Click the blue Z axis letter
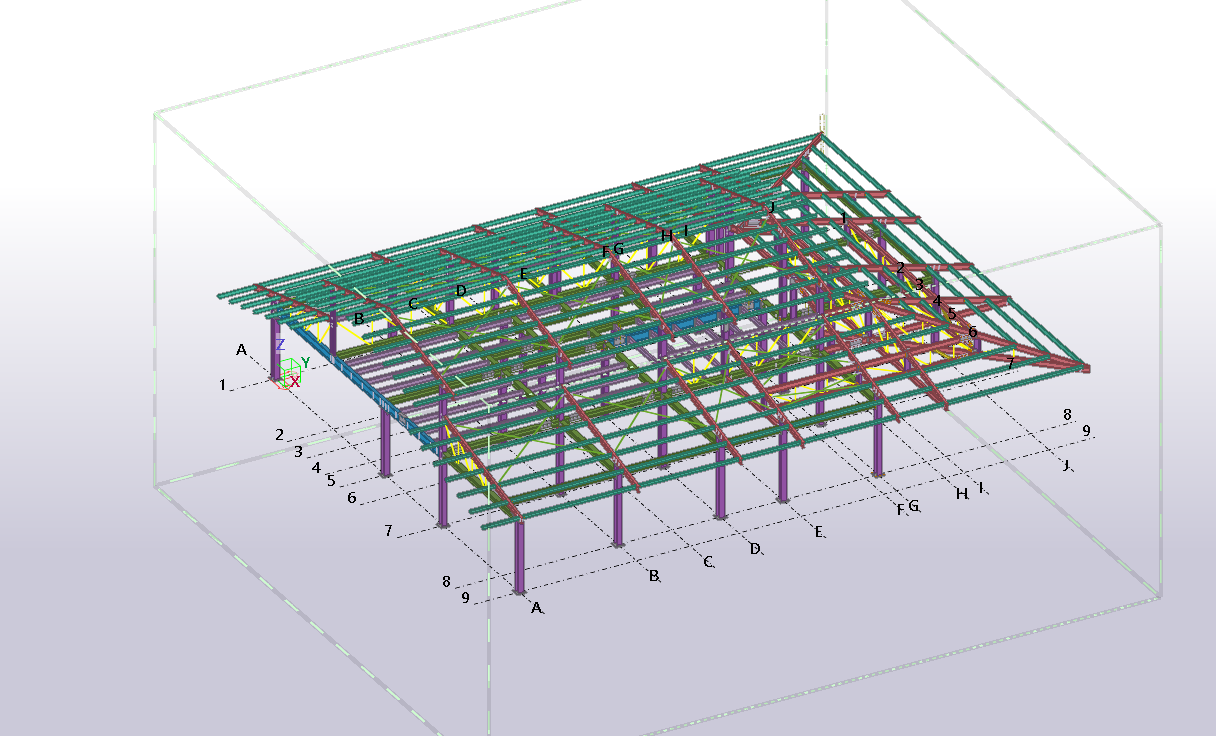1216x736 pixels. click(x=280, y=345)
